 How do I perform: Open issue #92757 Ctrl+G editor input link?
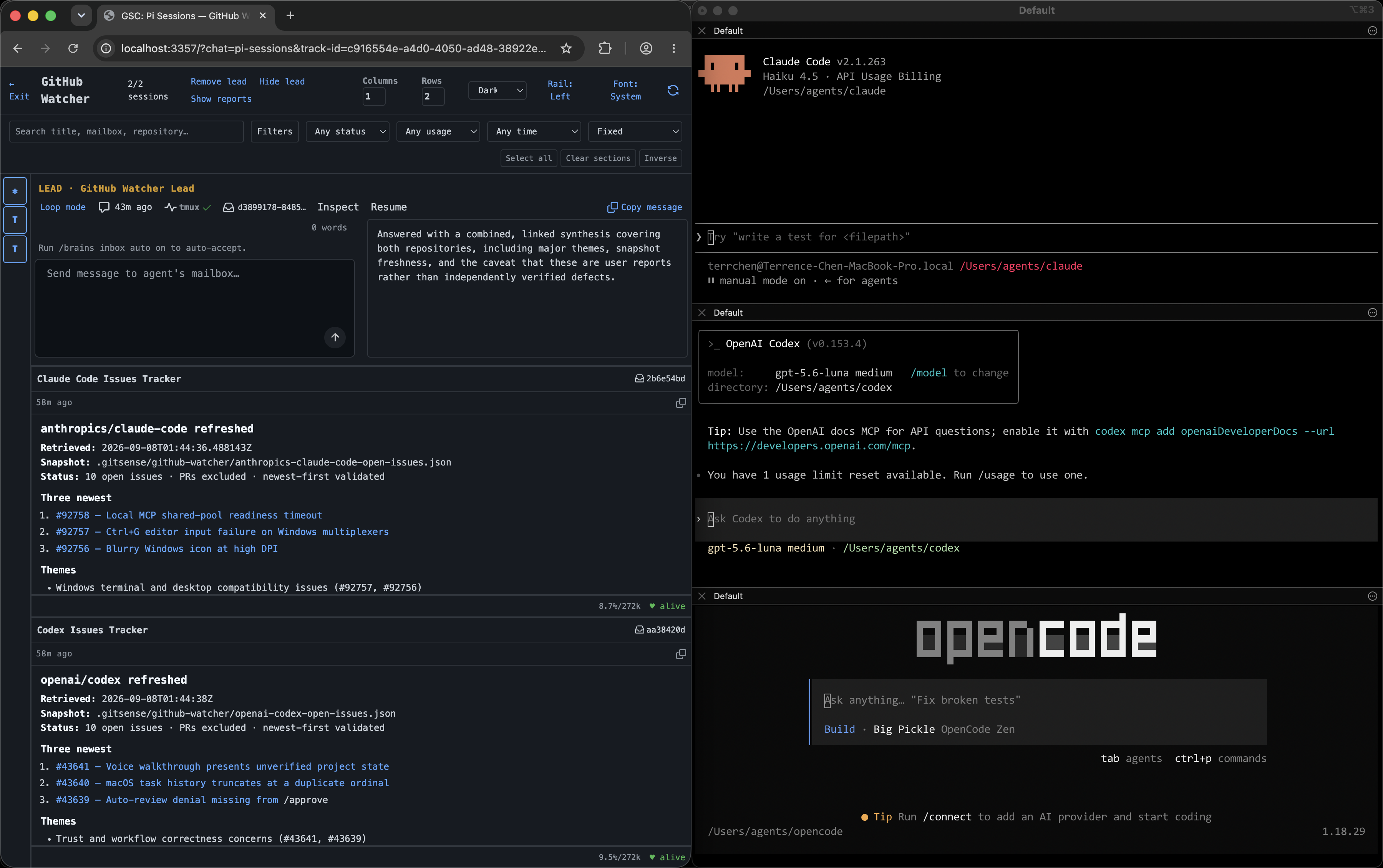pos(222,532)
